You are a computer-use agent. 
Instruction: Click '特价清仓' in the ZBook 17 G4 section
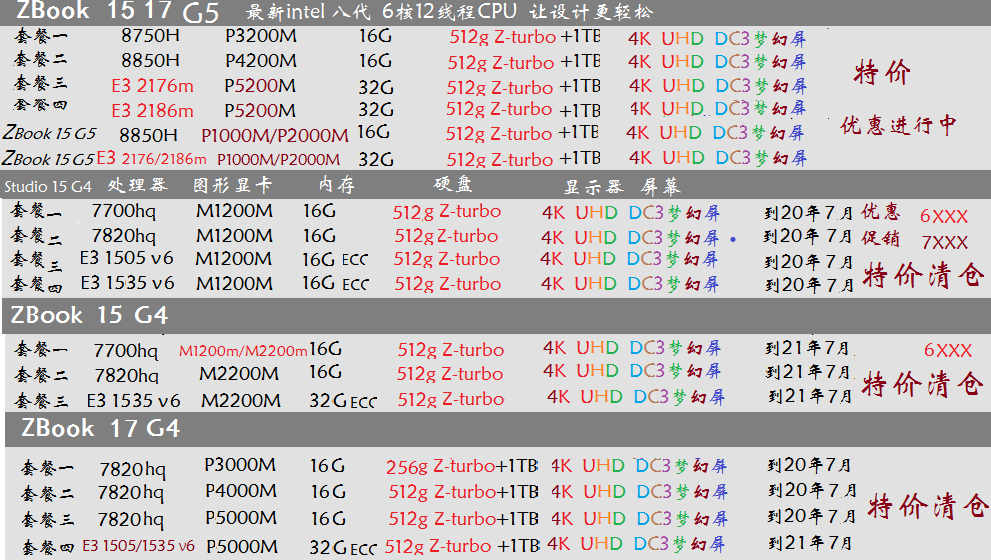[929, 506]
